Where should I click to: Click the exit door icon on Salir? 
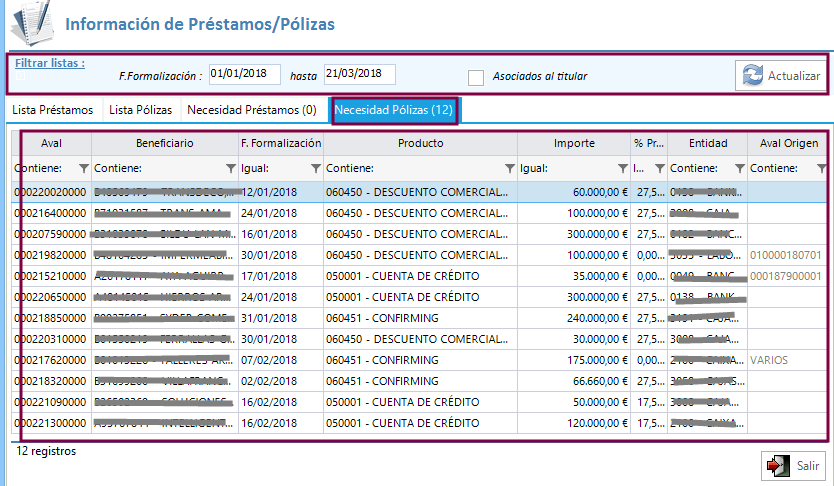click(778, 466)
